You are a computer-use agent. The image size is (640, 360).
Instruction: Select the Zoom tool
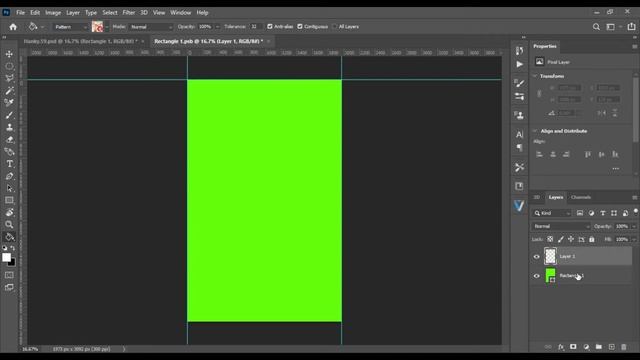(9, 224)
